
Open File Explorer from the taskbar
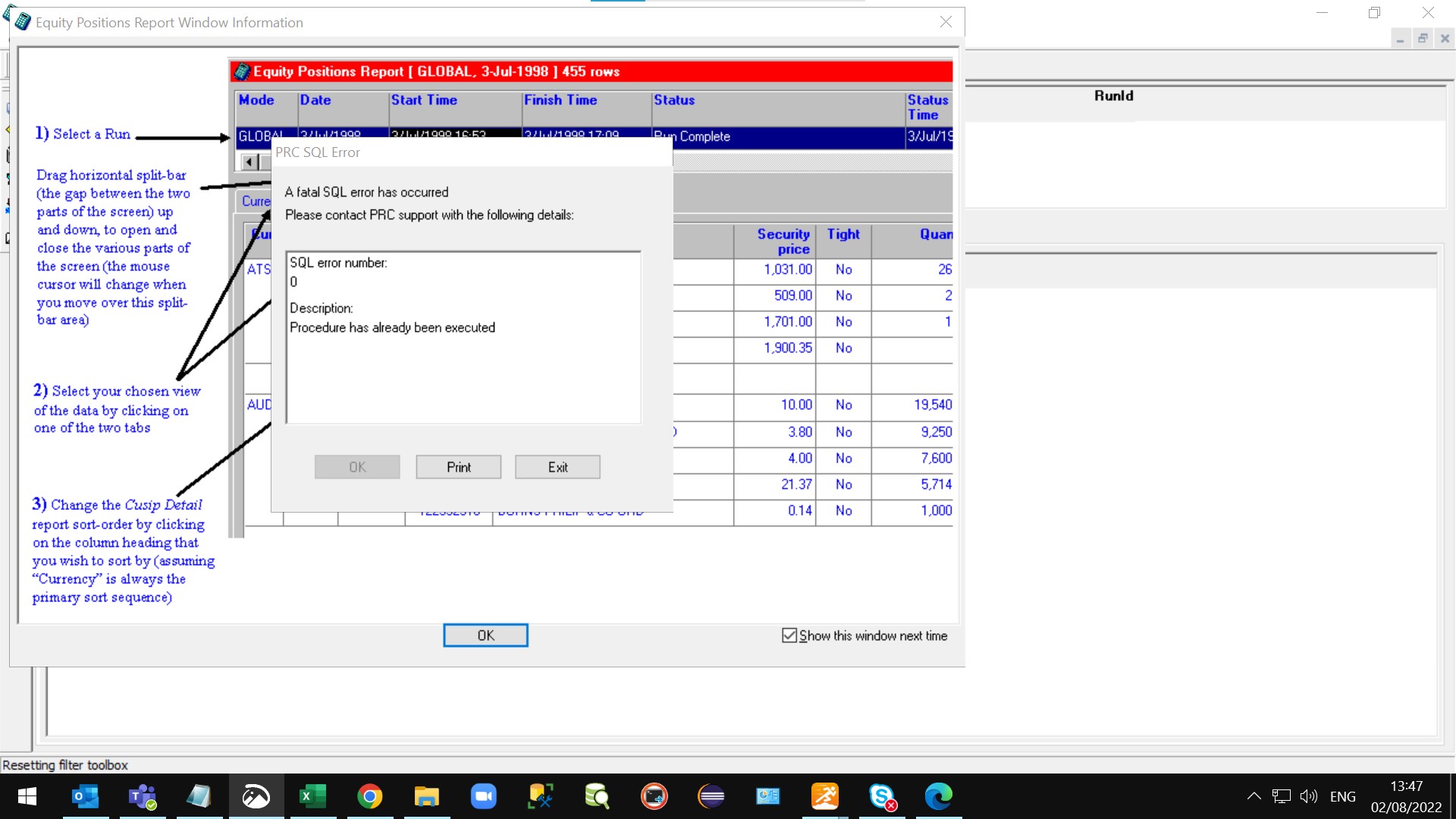[426, 796]
